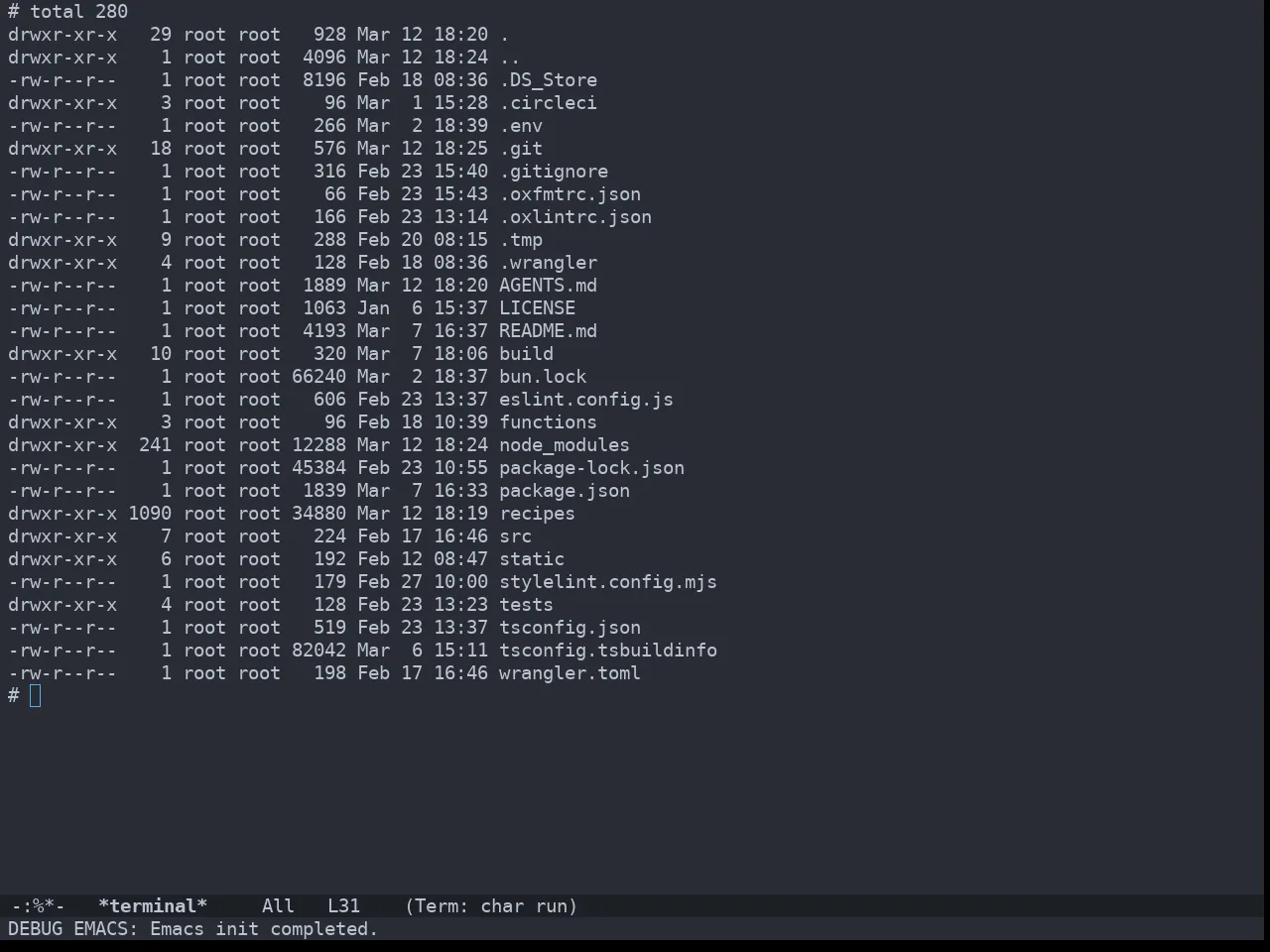Image resolution: width=1270 pixels, height=952 pixels.
Task: Click the .git directory entry
Action: (521, 149)
